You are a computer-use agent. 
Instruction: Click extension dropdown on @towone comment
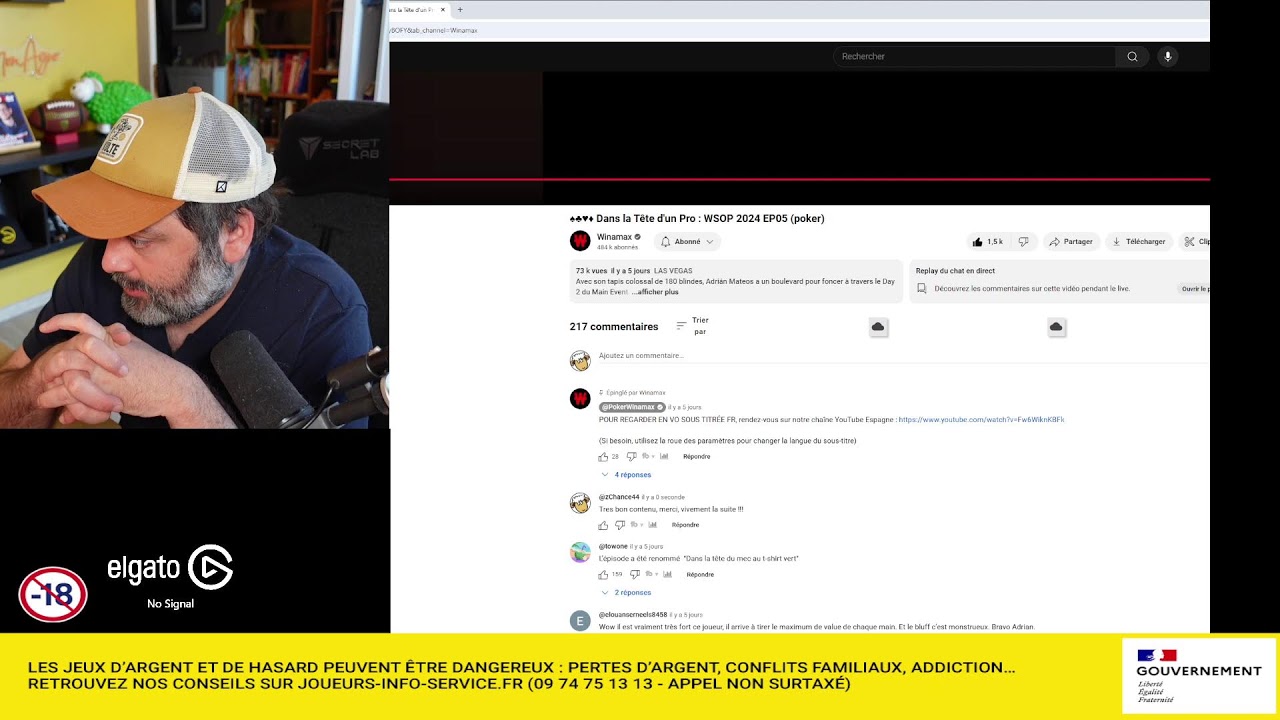point(651,575)
